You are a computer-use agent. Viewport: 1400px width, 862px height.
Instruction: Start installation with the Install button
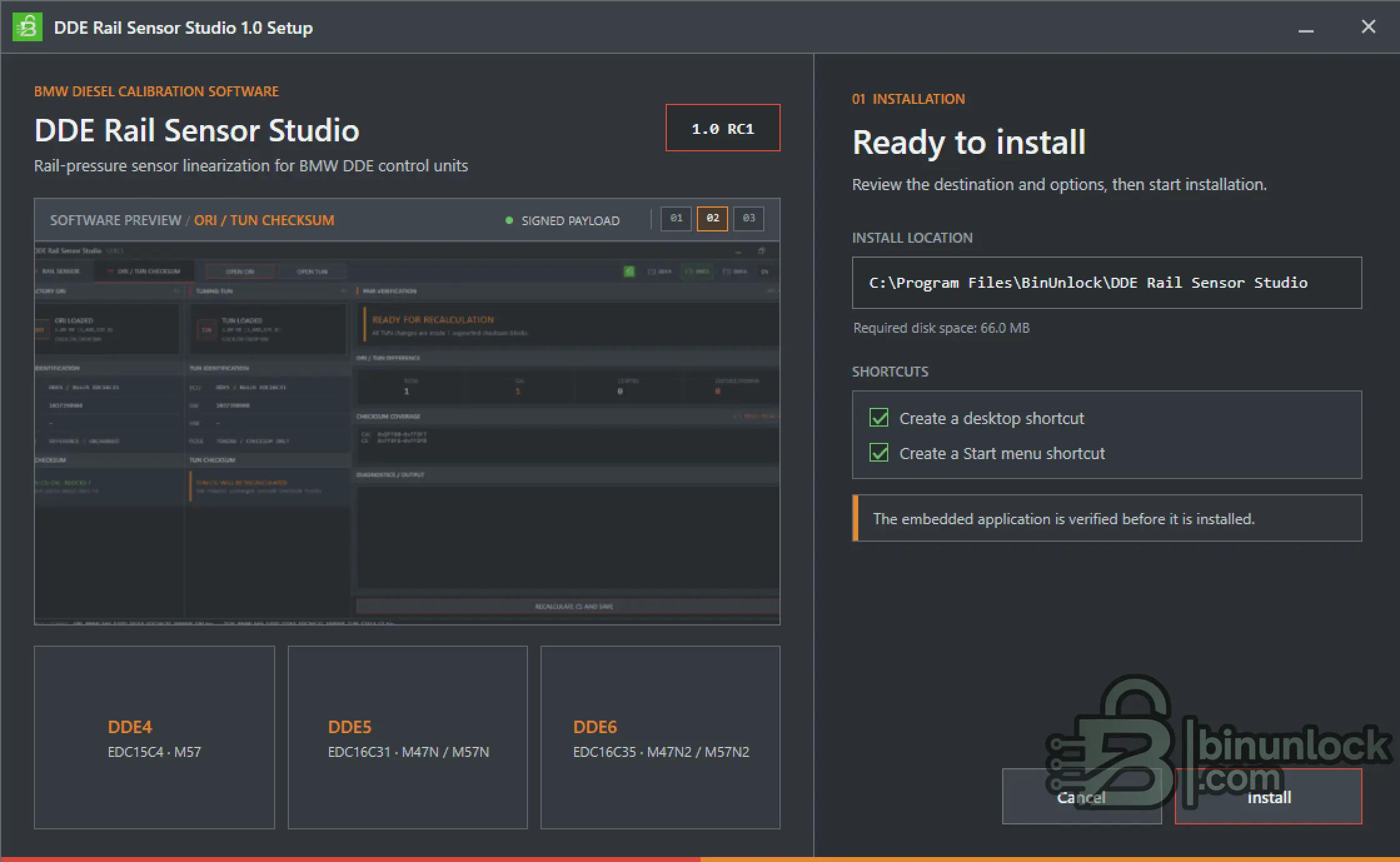[x=1268, y=796]
